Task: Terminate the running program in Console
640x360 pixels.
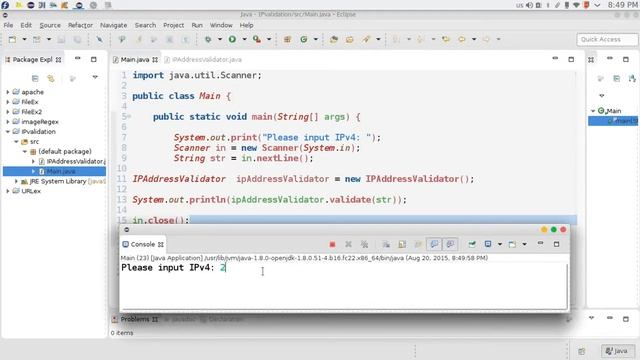Action: point(332,244)
